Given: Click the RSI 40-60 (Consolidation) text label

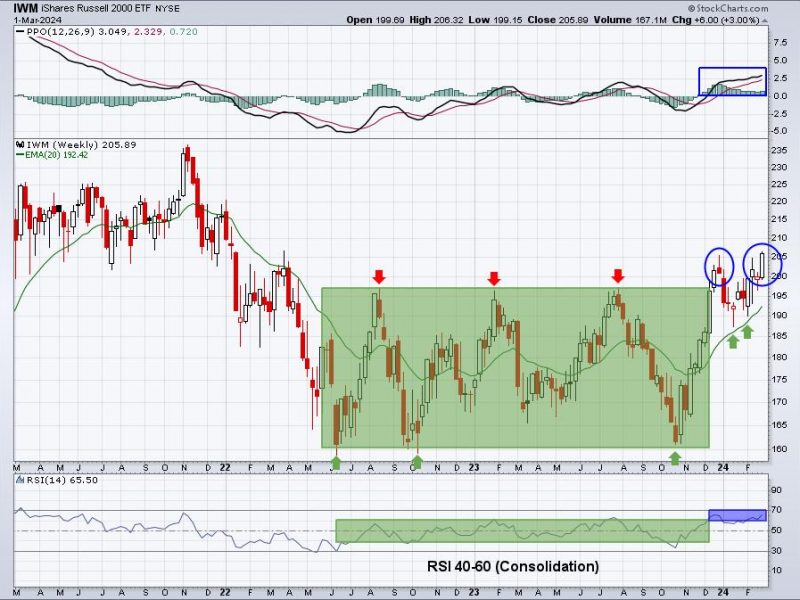Looking at the screenshot, I should (x=513, y=566).
